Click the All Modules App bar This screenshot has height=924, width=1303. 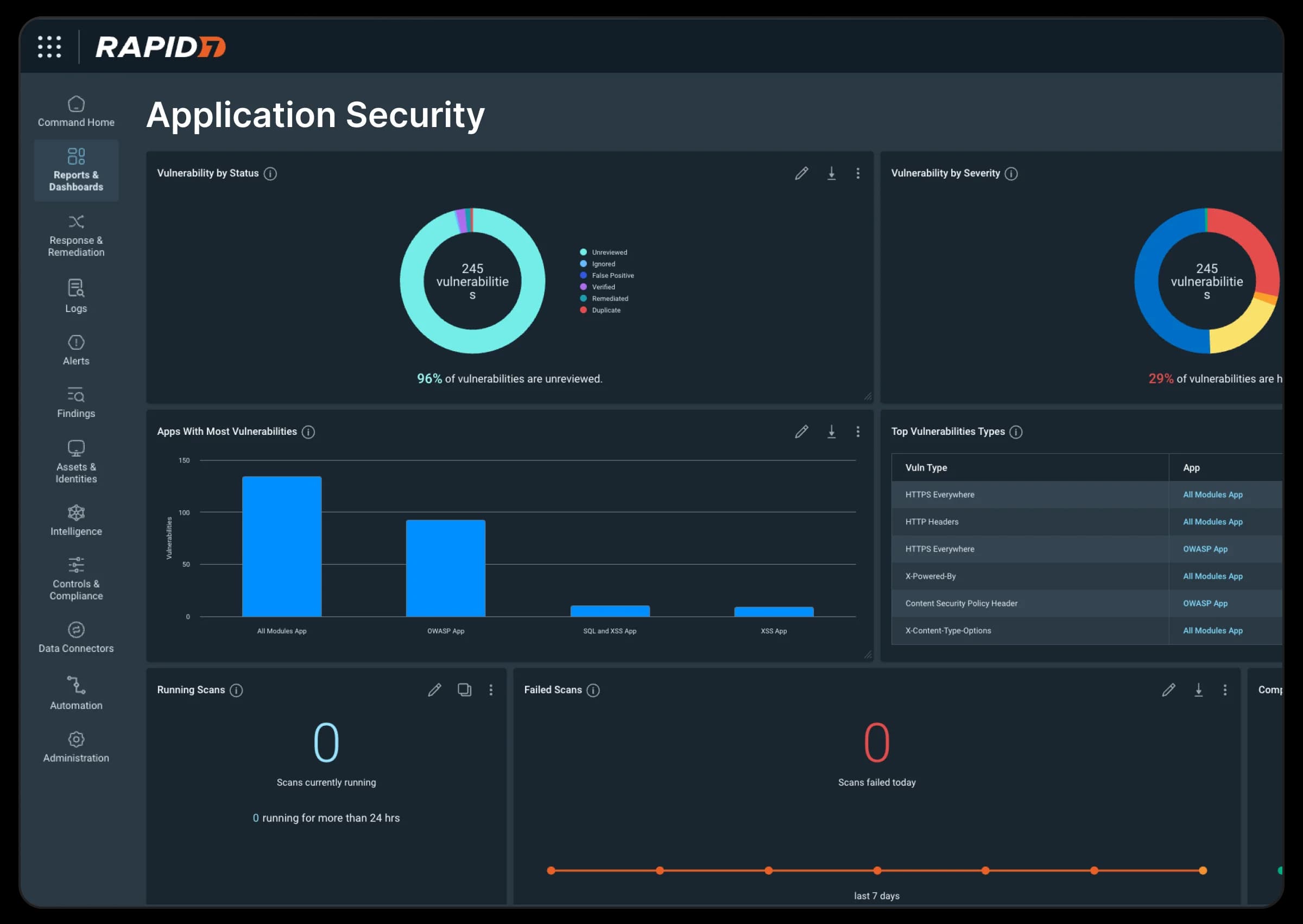click(x=282, y=546)
